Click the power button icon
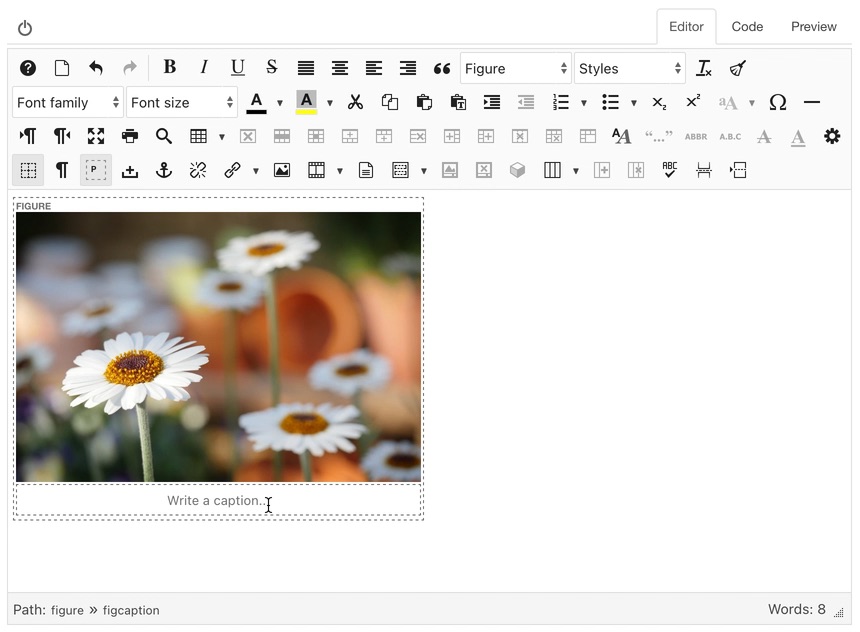The width and height of the screenshot is (860, 632). [x=25, y=28]
